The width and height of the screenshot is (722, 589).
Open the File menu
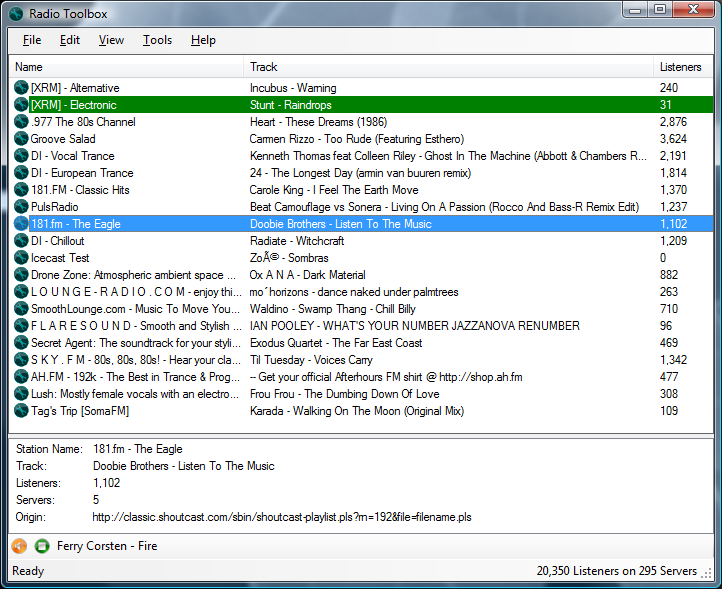(x=32, y=40)
